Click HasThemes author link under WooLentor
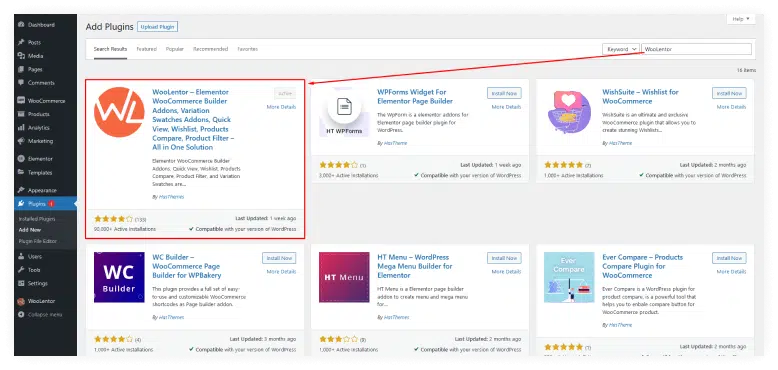Viewport: 778px width, 370px height. [x=171, y=197]
